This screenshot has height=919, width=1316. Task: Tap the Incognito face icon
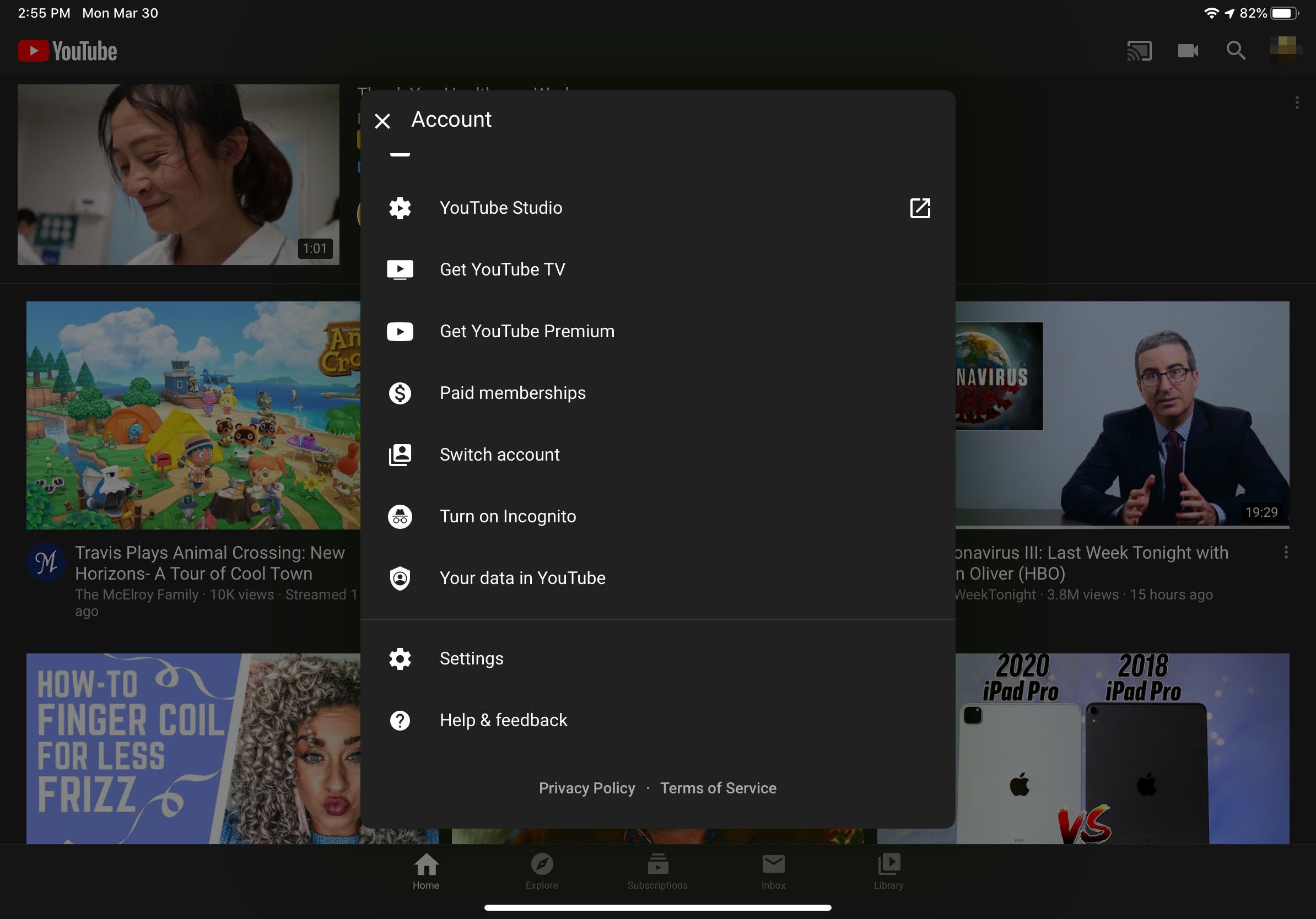[400, 517]
